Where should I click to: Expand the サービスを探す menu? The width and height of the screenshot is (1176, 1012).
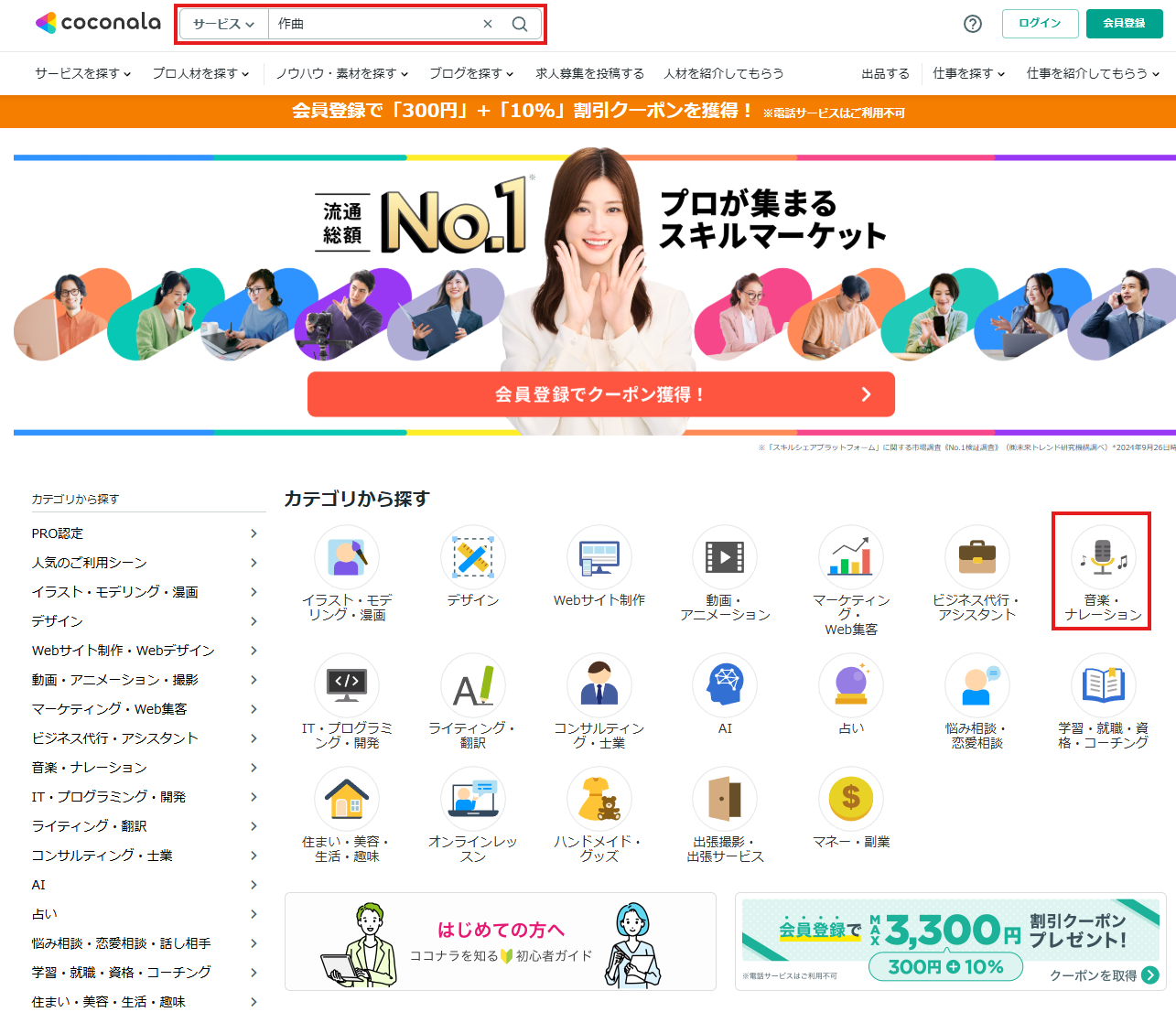(x=83, y=73)
